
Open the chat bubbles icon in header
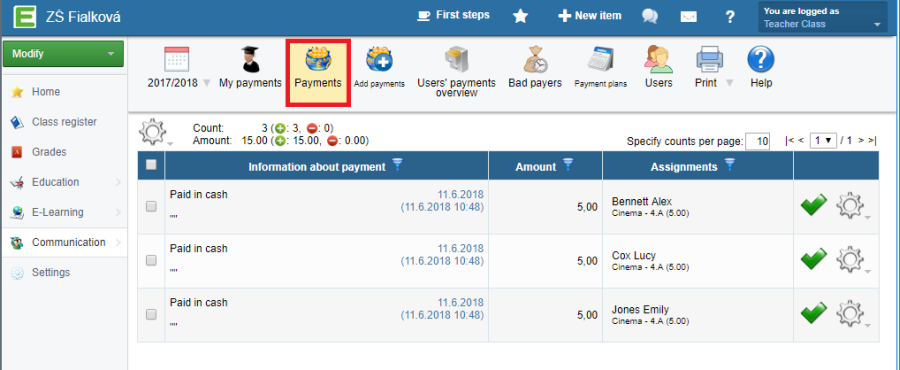pyautogui.click(x=650, y=16)
